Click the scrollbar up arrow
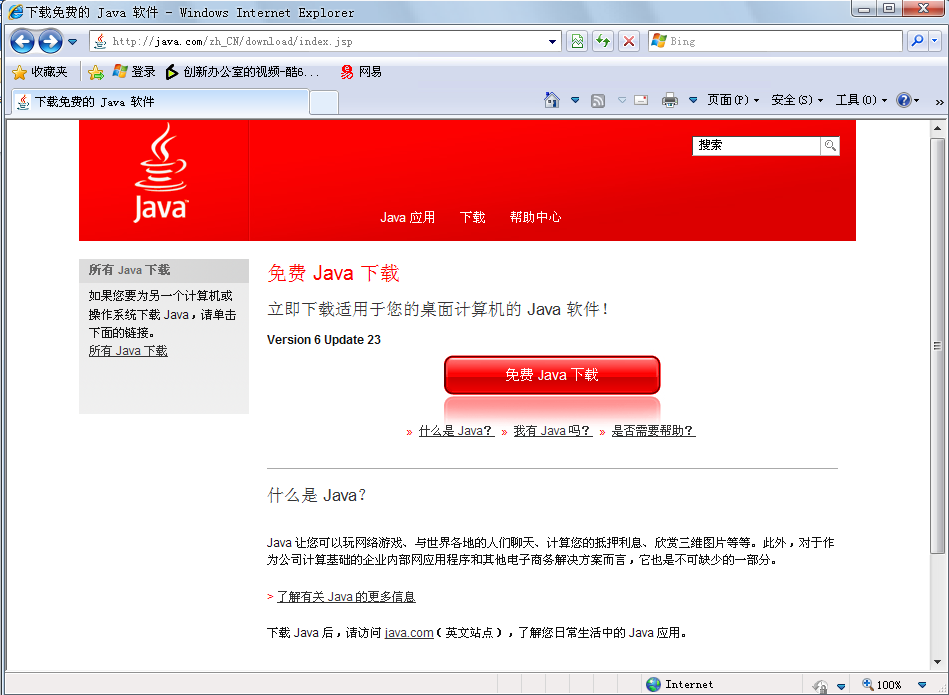Image resolution: width=949 pixels, height=695 pixels. tap(938, 128)
